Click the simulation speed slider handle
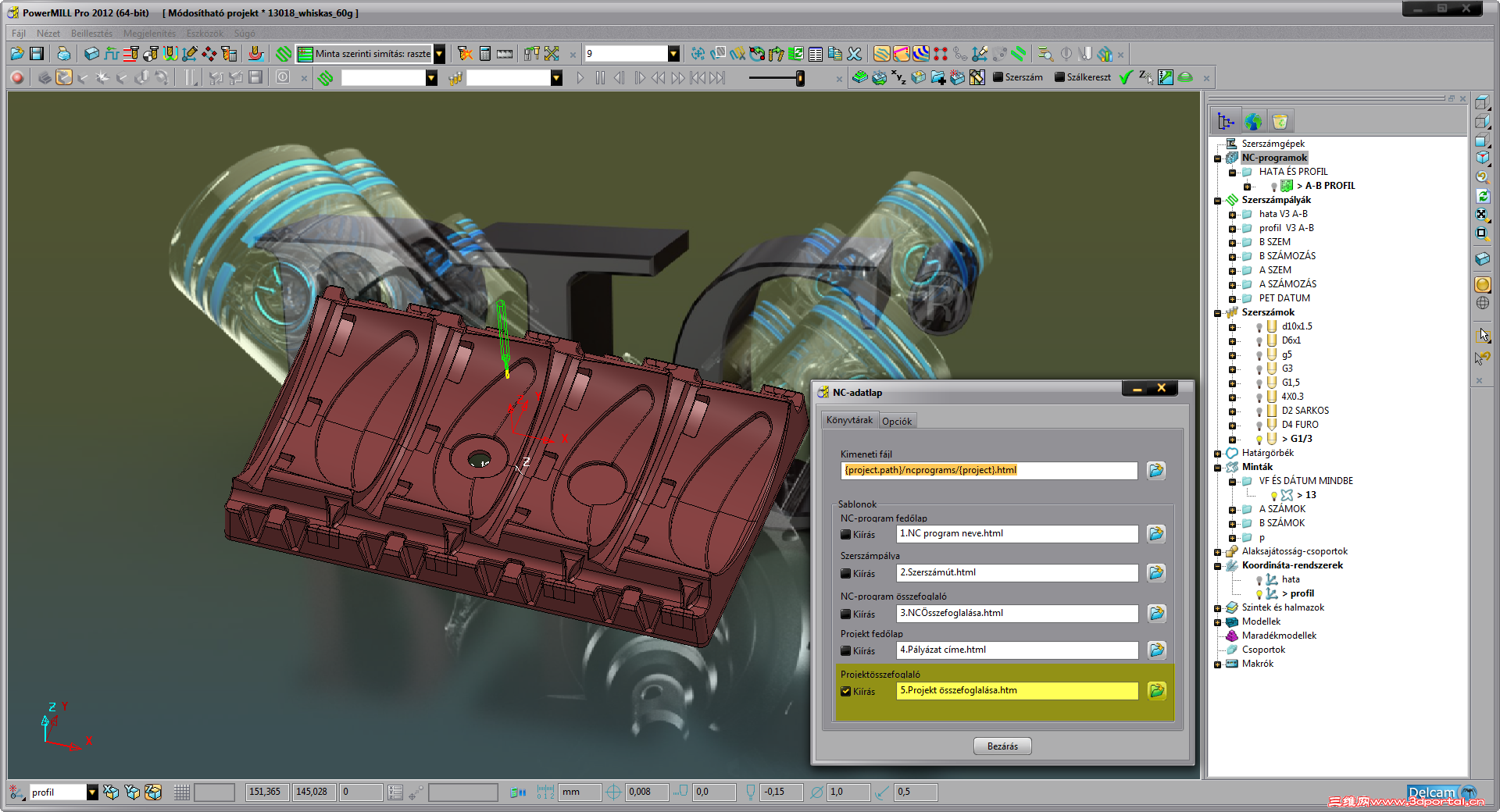The image size is (1500, 812). pyautogui.click(x=800, y=78)
